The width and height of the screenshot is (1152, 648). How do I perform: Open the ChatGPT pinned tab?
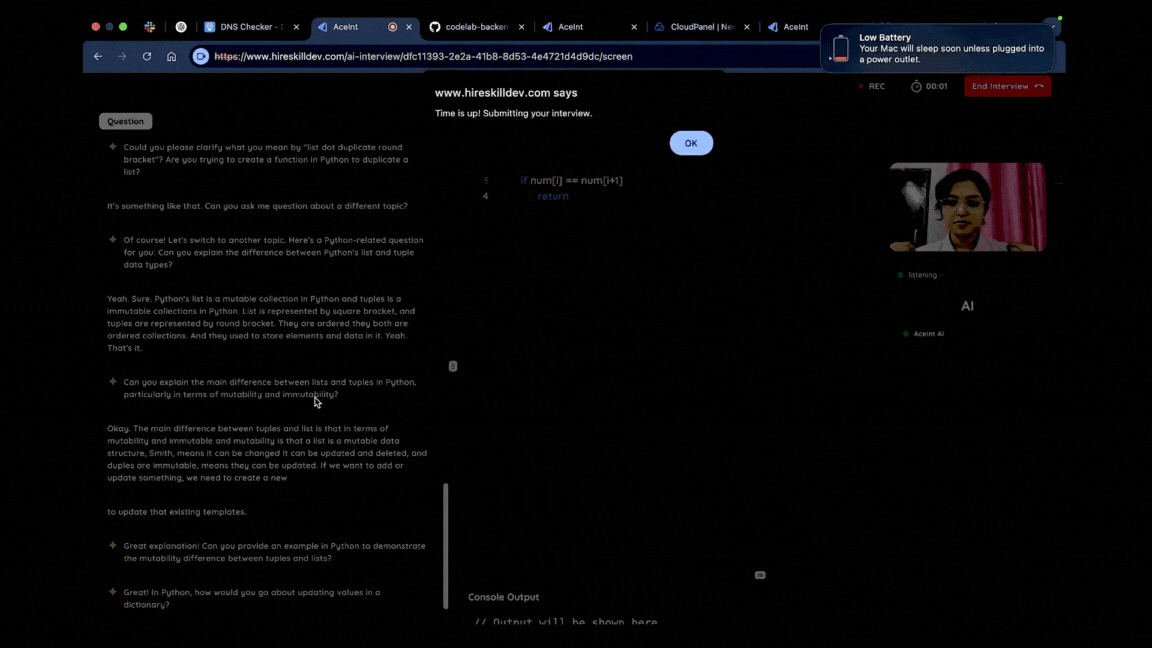[x=181, y=27]
